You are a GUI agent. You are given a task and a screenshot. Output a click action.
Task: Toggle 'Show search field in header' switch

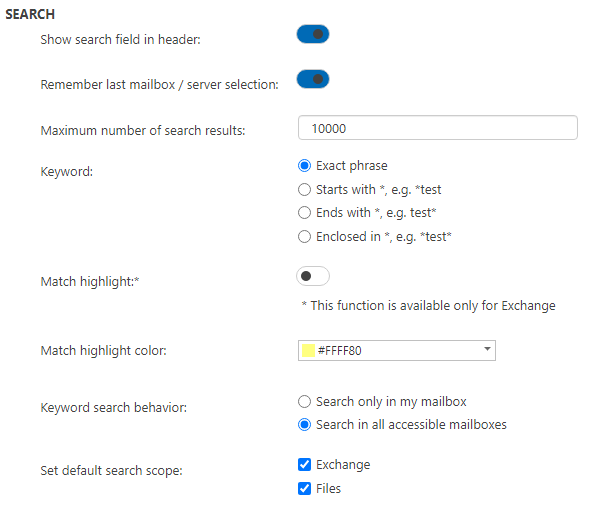(313, 35)
